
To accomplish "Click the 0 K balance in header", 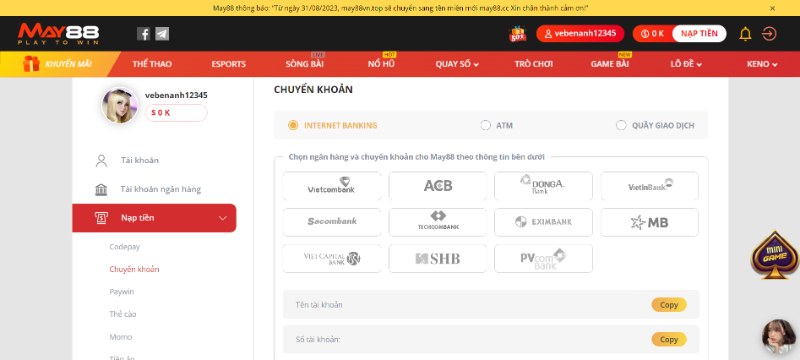I will tap(653, 34).
